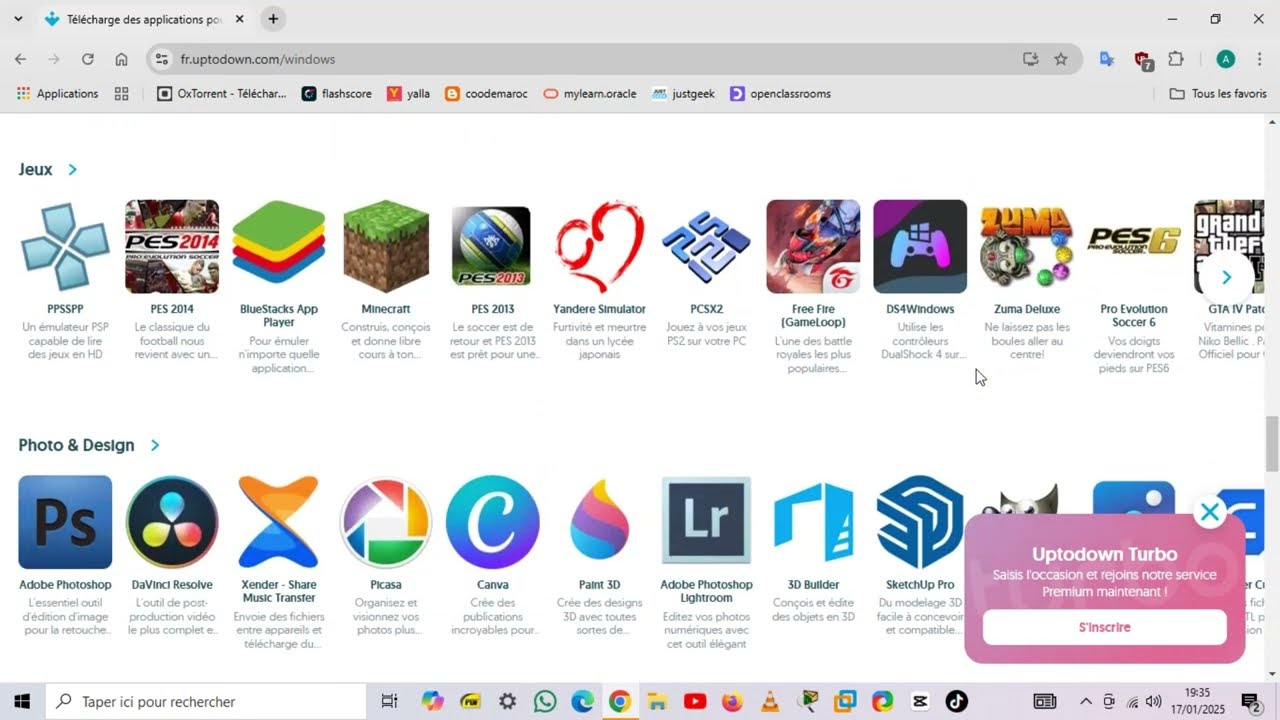This screenshot has width=1280, height=720.
Task: Select the DaVinci Resolve icon
Action: click(x=172, y=522)
